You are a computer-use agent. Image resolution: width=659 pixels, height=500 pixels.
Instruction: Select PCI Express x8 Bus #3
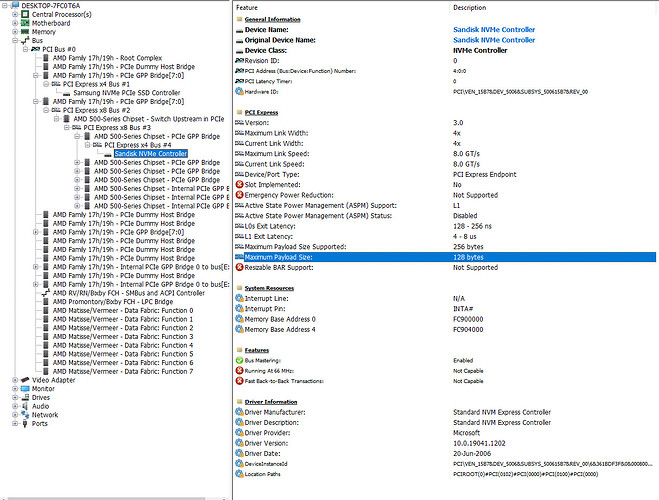click(x=117, y=128)
